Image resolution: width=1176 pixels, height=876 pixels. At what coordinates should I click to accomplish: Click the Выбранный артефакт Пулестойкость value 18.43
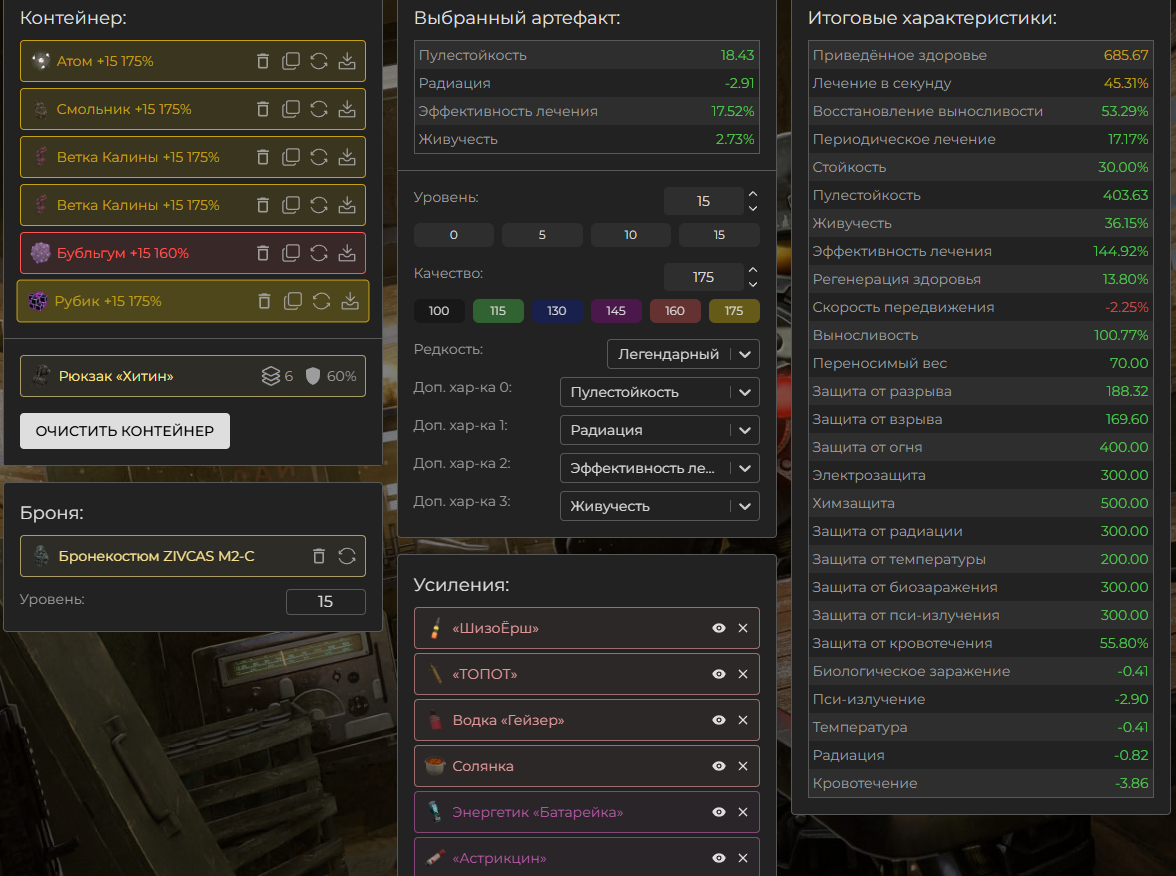(x=737, y=56)
